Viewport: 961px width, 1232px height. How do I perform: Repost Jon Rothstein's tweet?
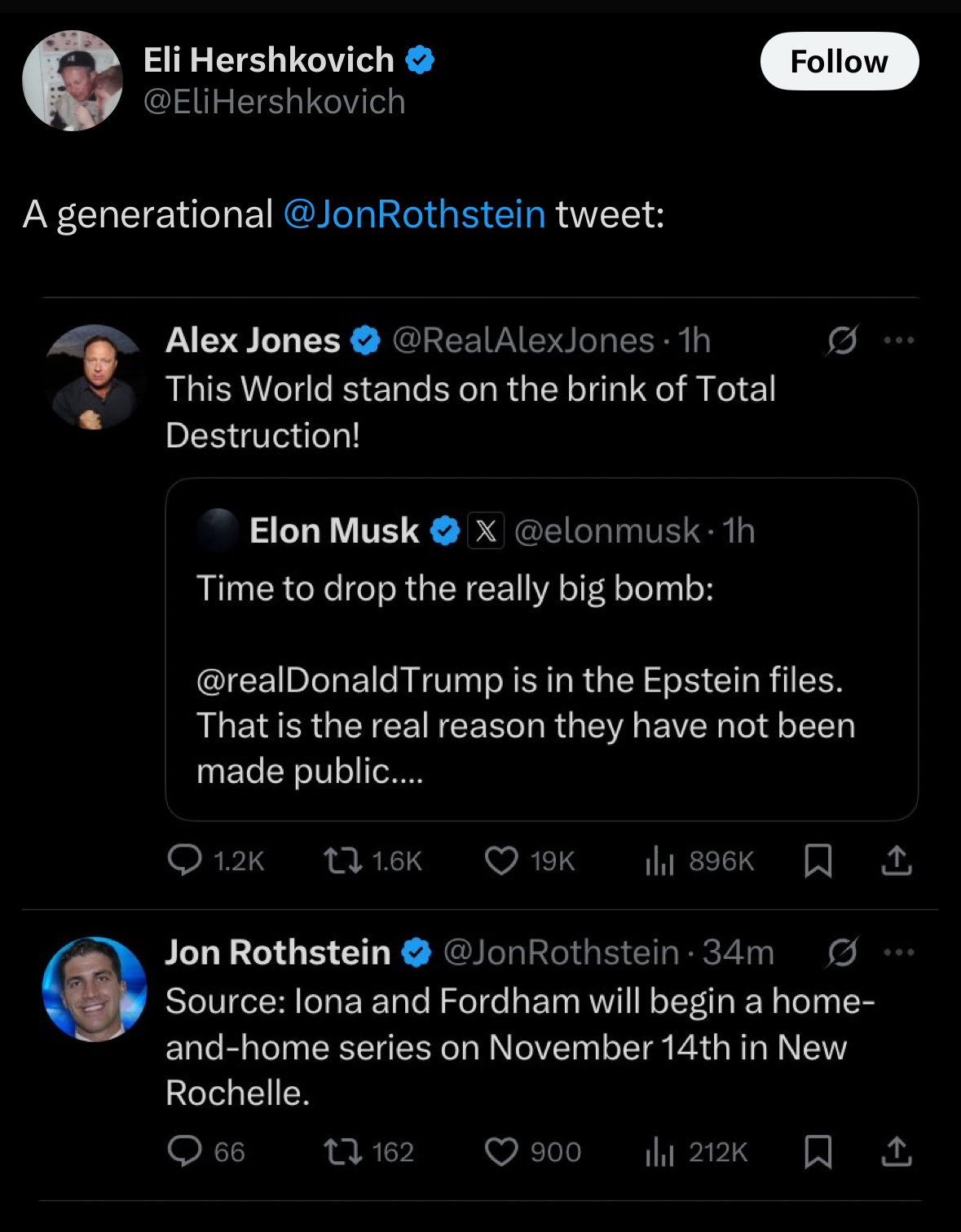click(343, 1151)
